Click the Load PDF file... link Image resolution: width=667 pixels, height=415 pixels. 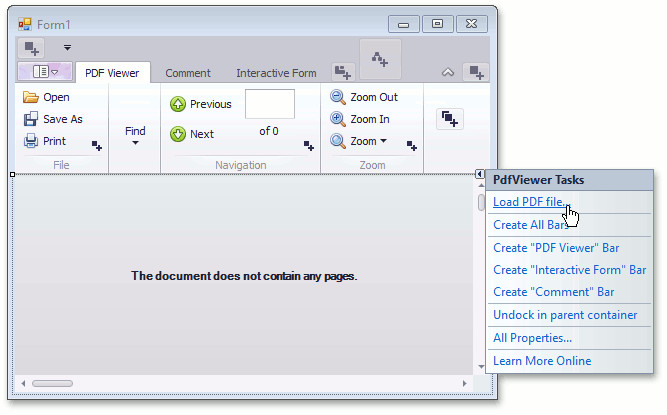click(530, 202)
